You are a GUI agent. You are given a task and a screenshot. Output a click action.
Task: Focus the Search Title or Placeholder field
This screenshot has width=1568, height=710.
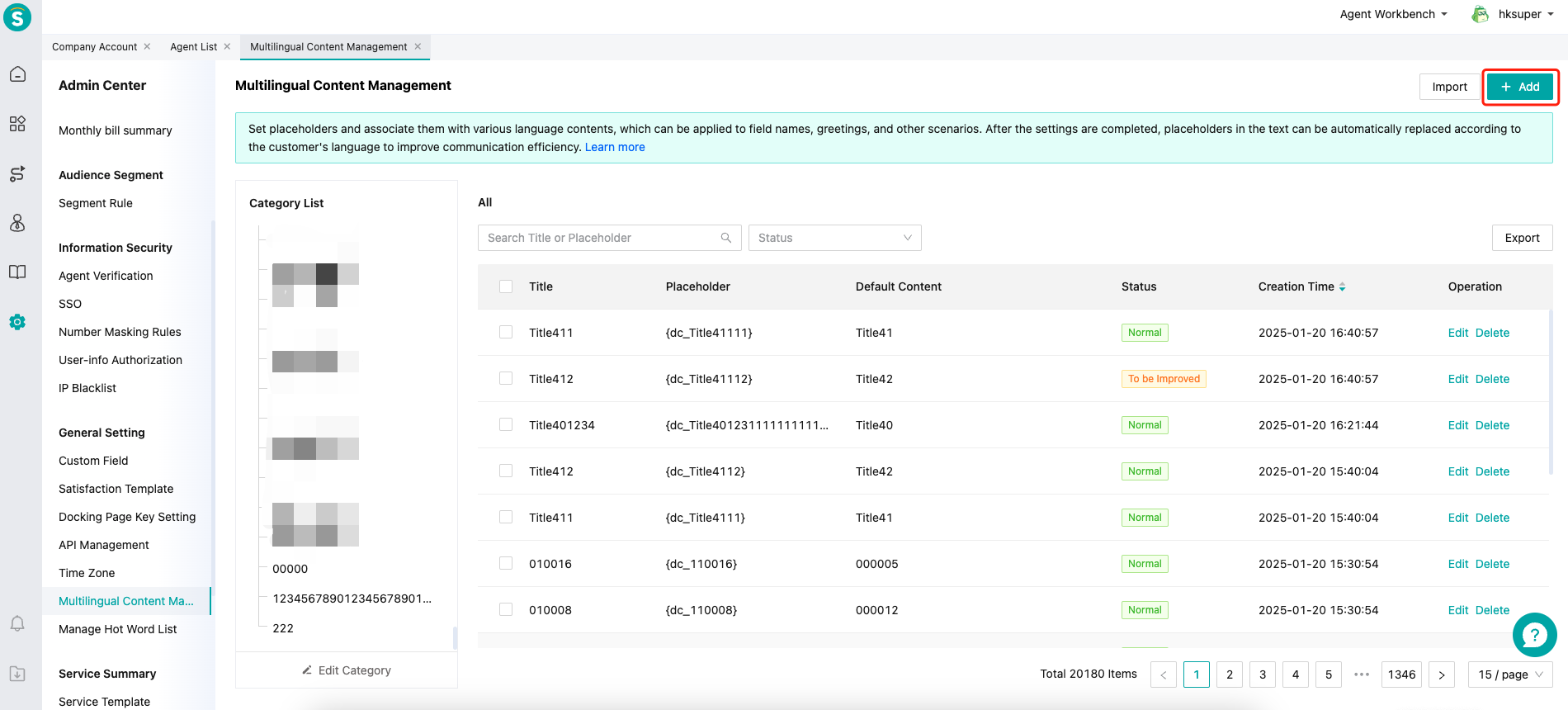(x=609, y=238)
